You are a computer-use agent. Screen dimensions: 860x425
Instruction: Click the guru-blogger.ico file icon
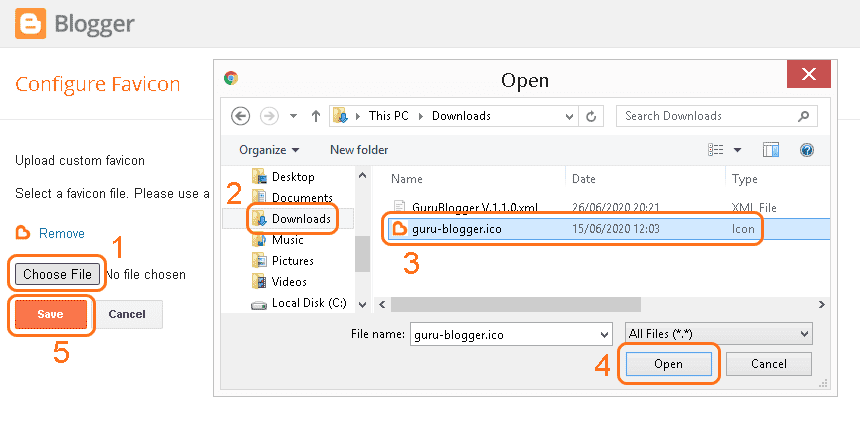tap(400, 229)
